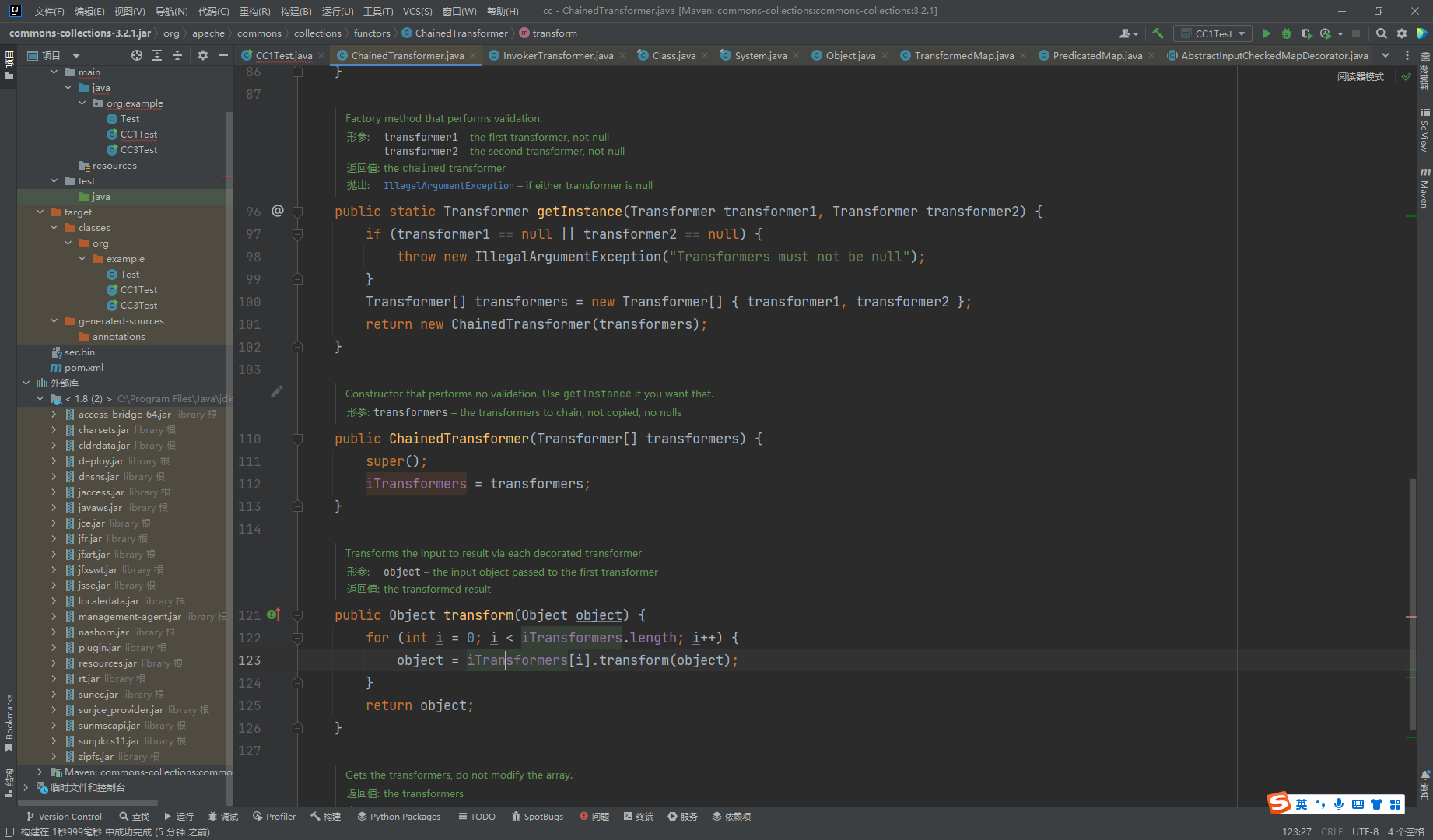Screen dimensions: 1433x840
Task: Open the SpotBugs tool window button
Action: (537, 816)
